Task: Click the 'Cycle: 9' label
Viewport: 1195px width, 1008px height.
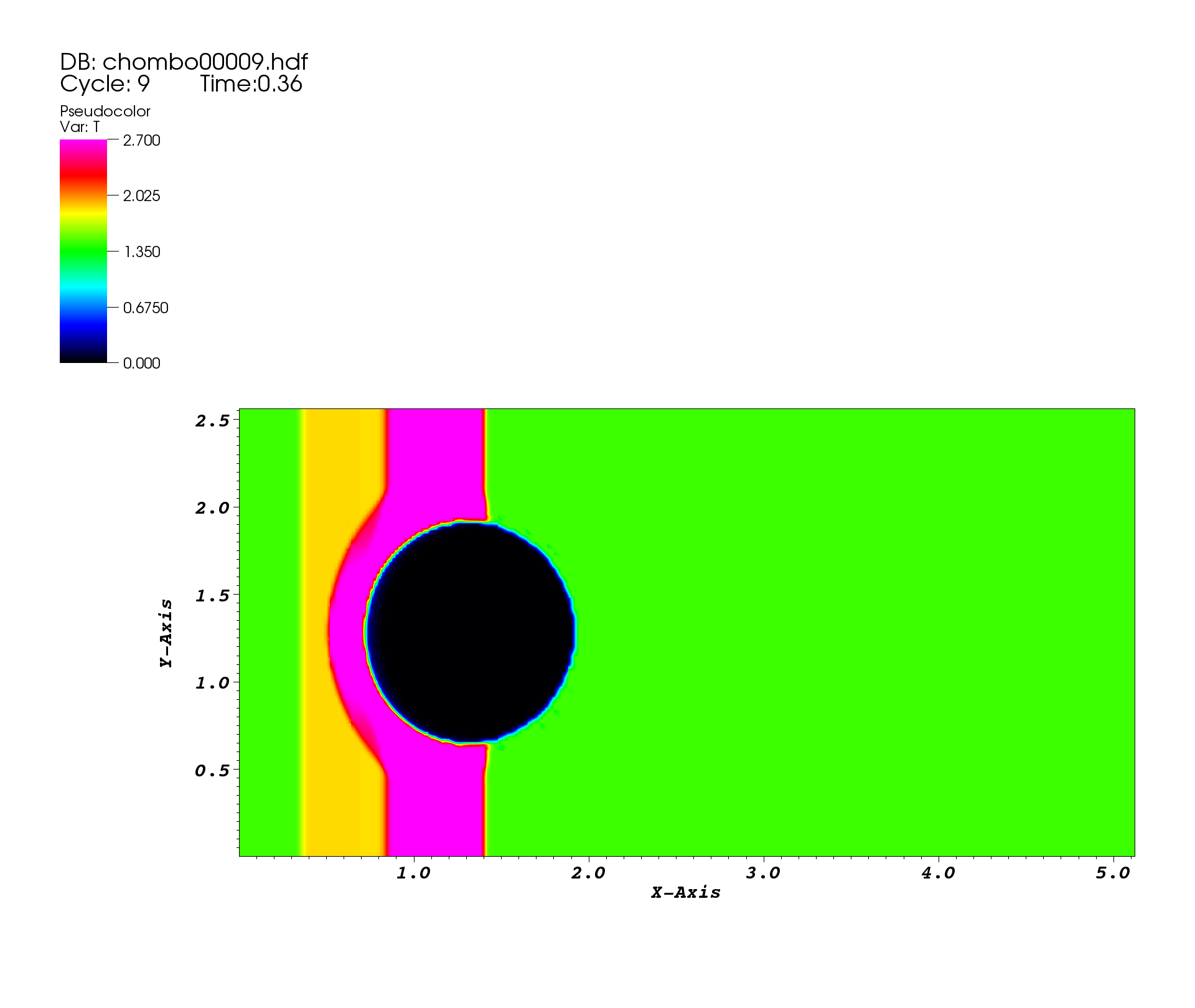Action: point(105,84)
